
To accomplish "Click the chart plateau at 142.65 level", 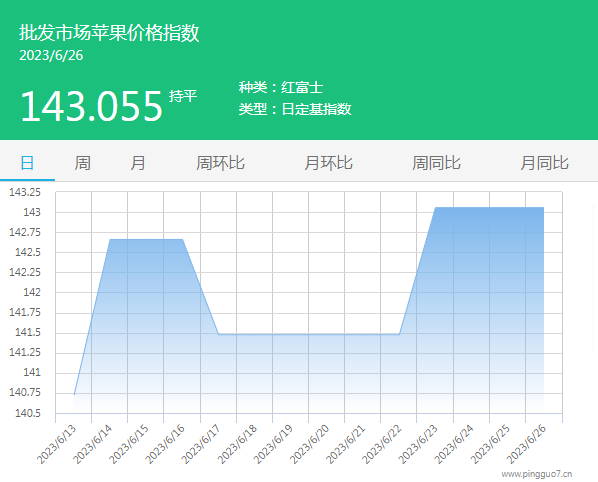I will (146, 239).
